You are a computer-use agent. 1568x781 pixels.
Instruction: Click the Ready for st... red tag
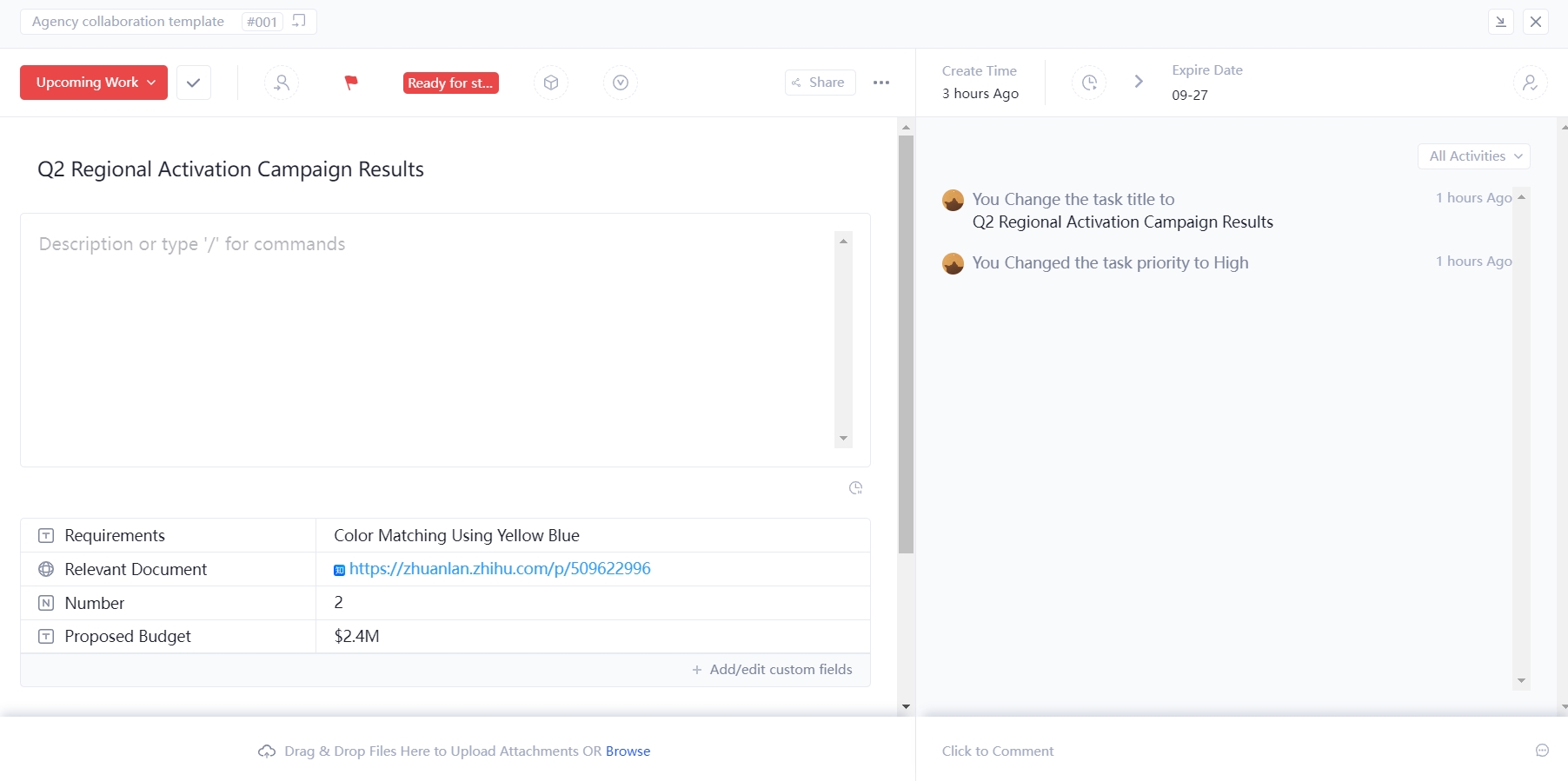point(450,83)
